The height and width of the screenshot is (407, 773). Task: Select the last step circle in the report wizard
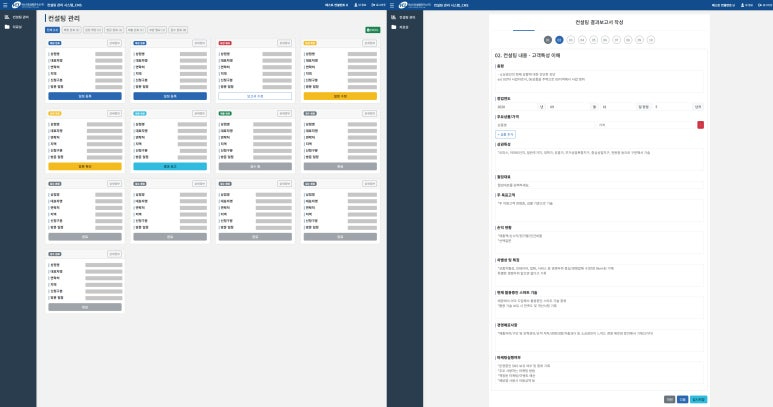pos(651,40)
